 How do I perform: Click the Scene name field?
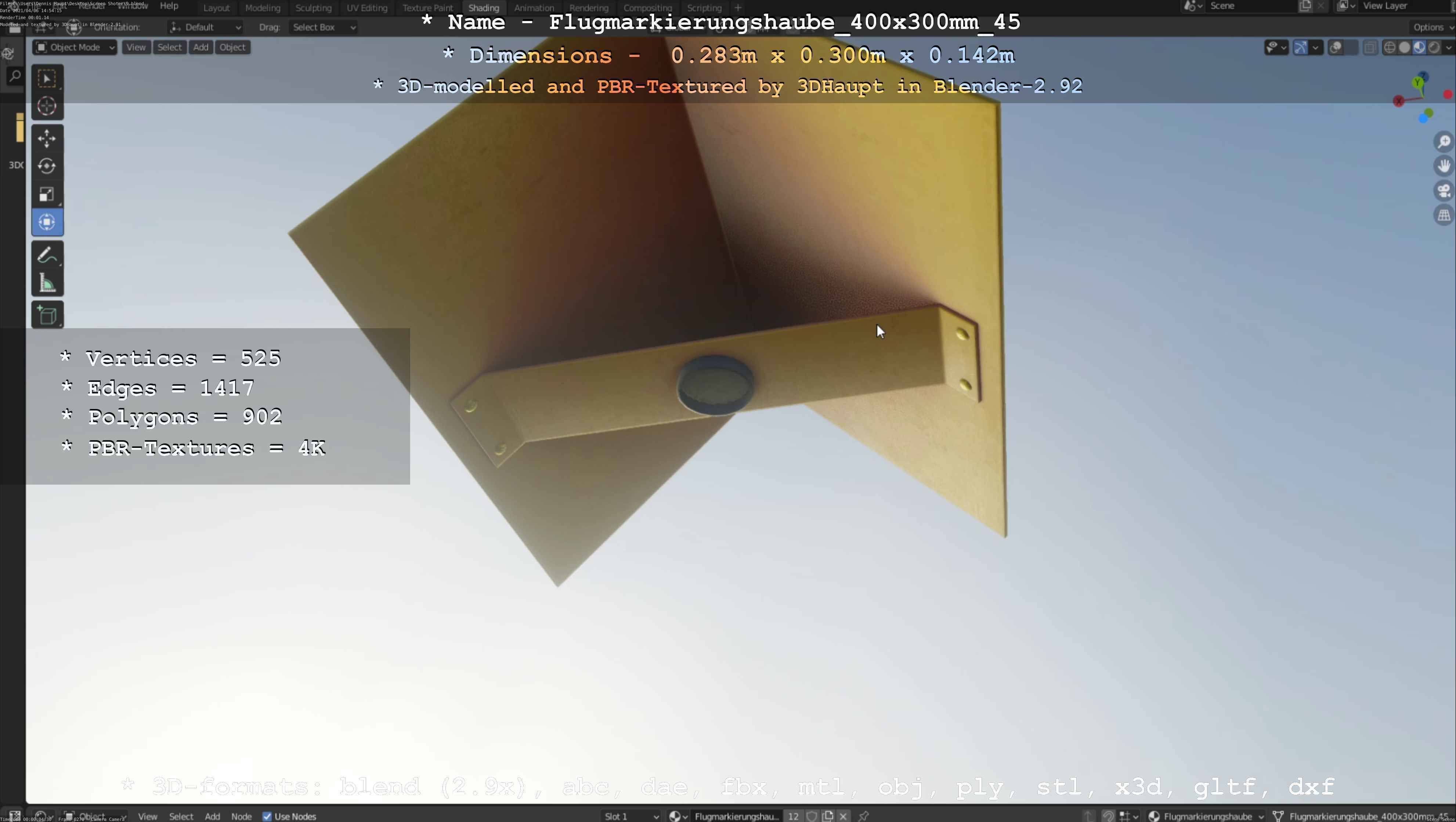pos(1251,6)
